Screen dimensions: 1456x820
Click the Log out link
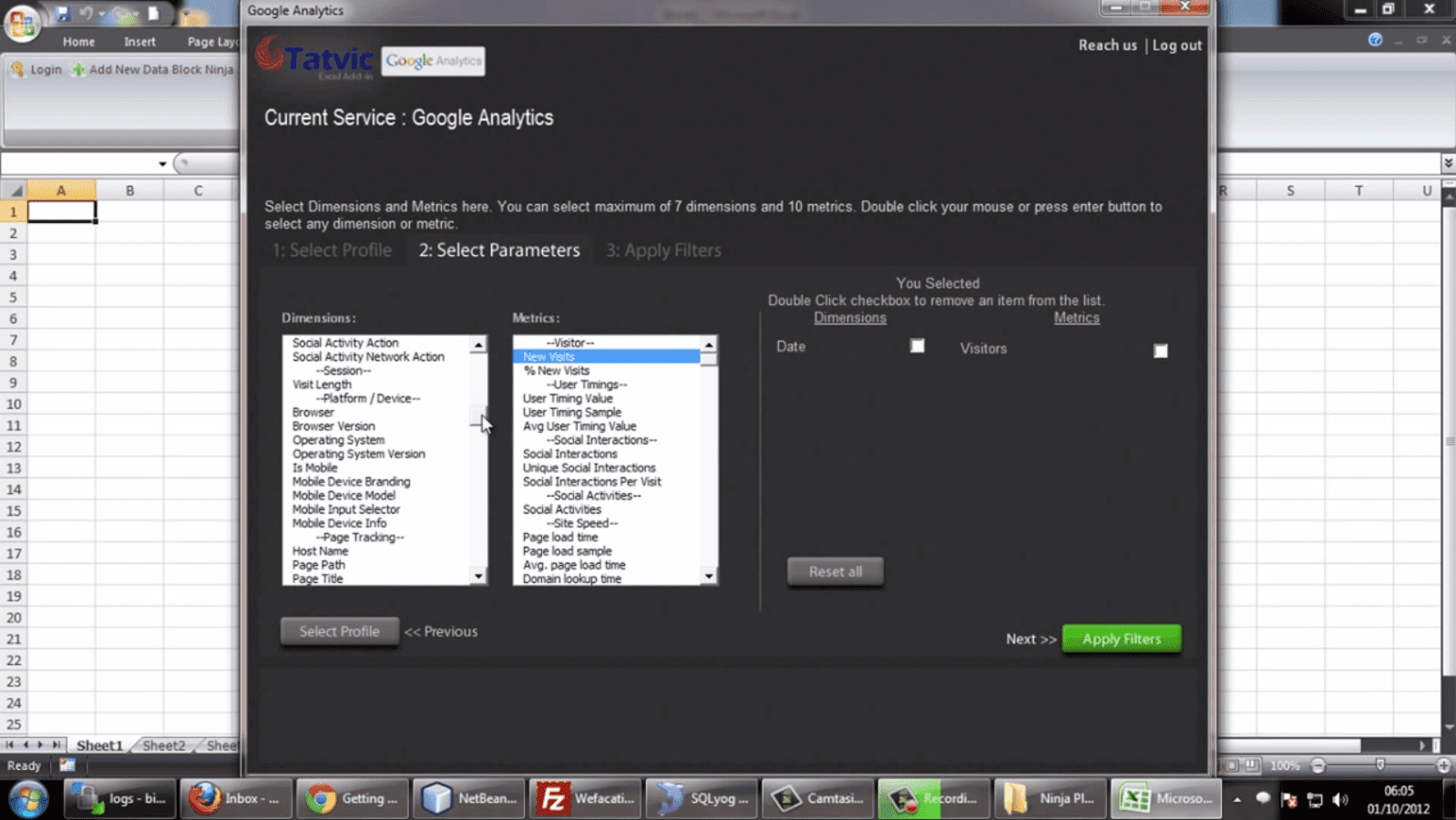tap(1177, 46)
